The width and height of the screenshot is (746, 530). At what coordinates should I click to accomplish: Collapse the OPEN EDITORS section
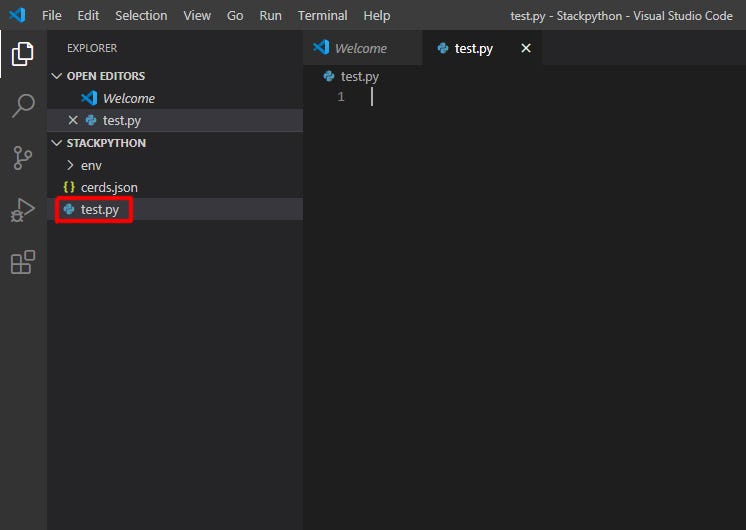(x=57, y=76)
